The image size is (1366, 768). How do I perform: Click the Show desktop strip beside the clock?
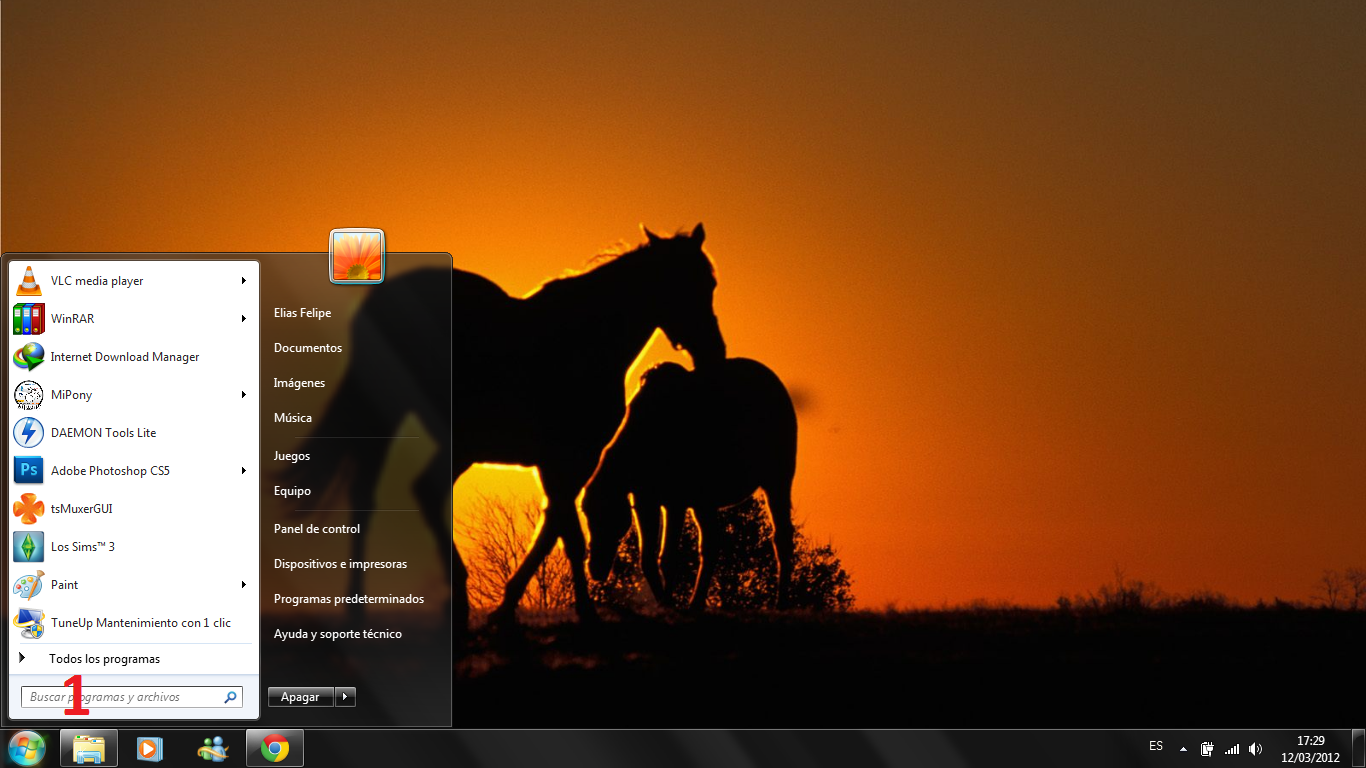[x=1358, y=748]
